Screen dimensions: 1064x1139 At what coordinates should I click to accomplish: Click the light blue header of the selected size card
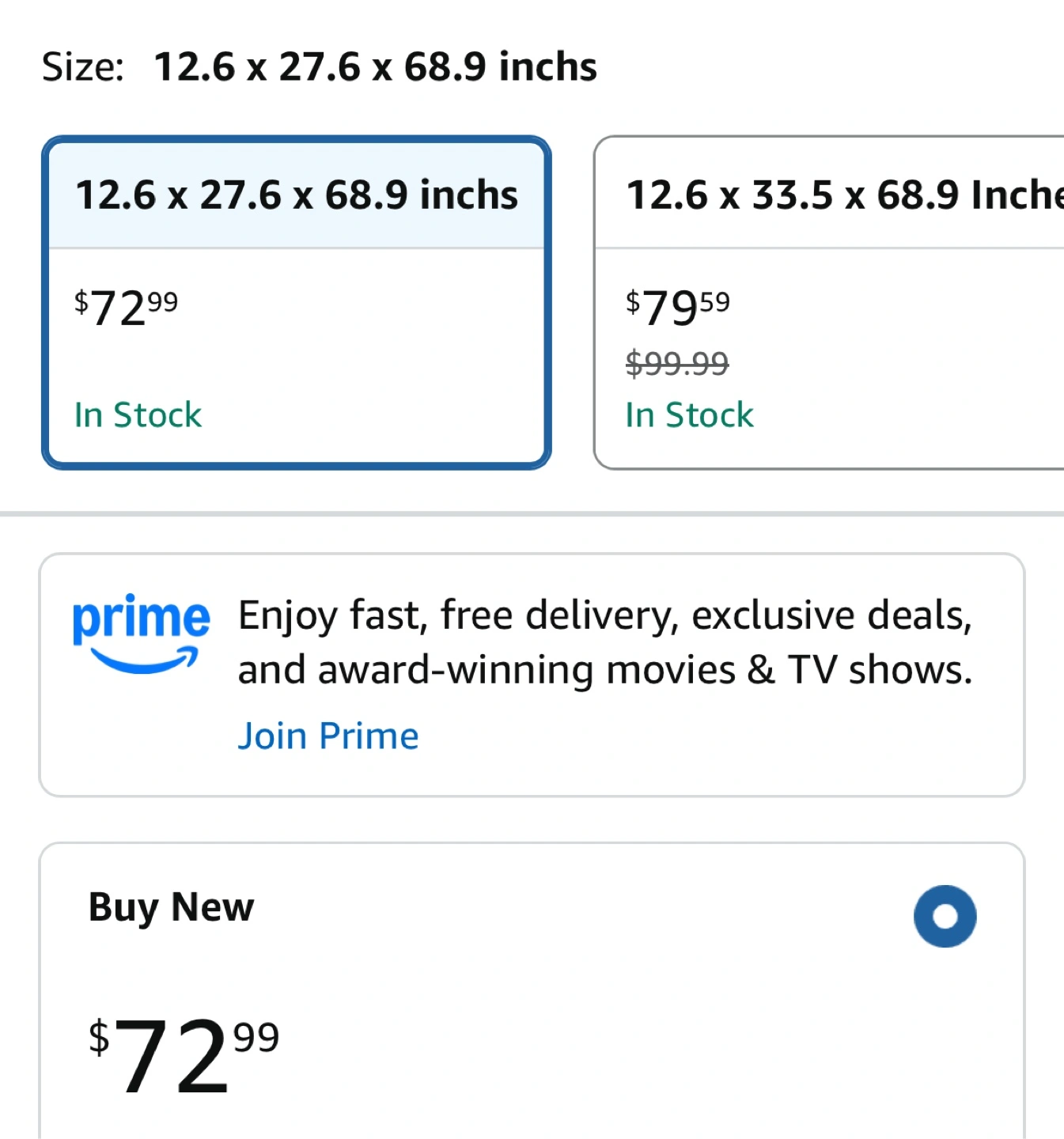(297, 195)
